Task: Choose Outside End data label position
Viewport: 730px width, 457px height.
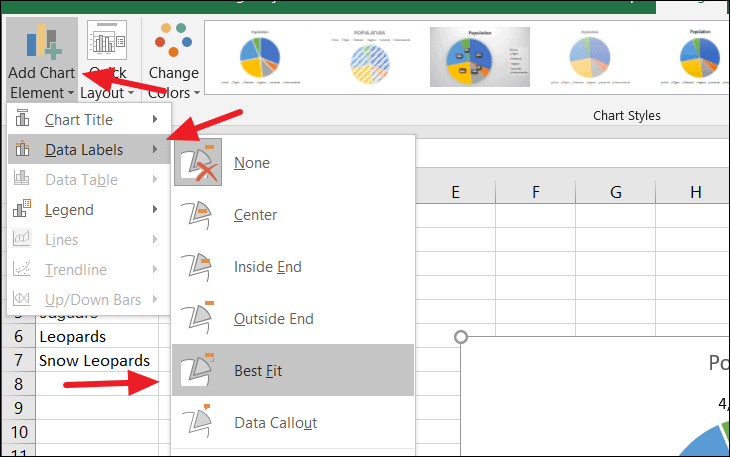Action: point(293,319)
